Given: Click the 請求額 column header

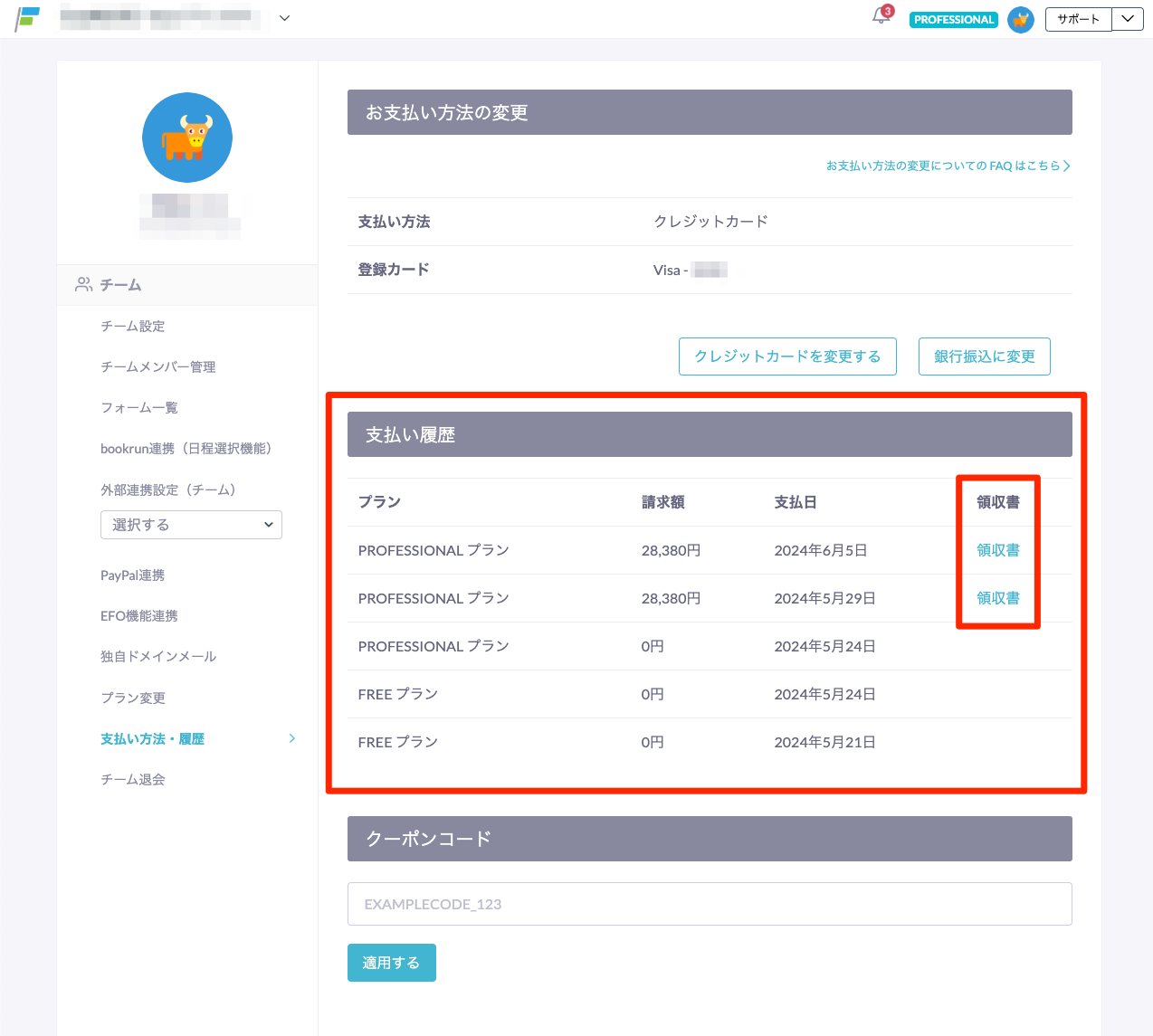Looking at the screenshot, I should click(x=663, y=502).
